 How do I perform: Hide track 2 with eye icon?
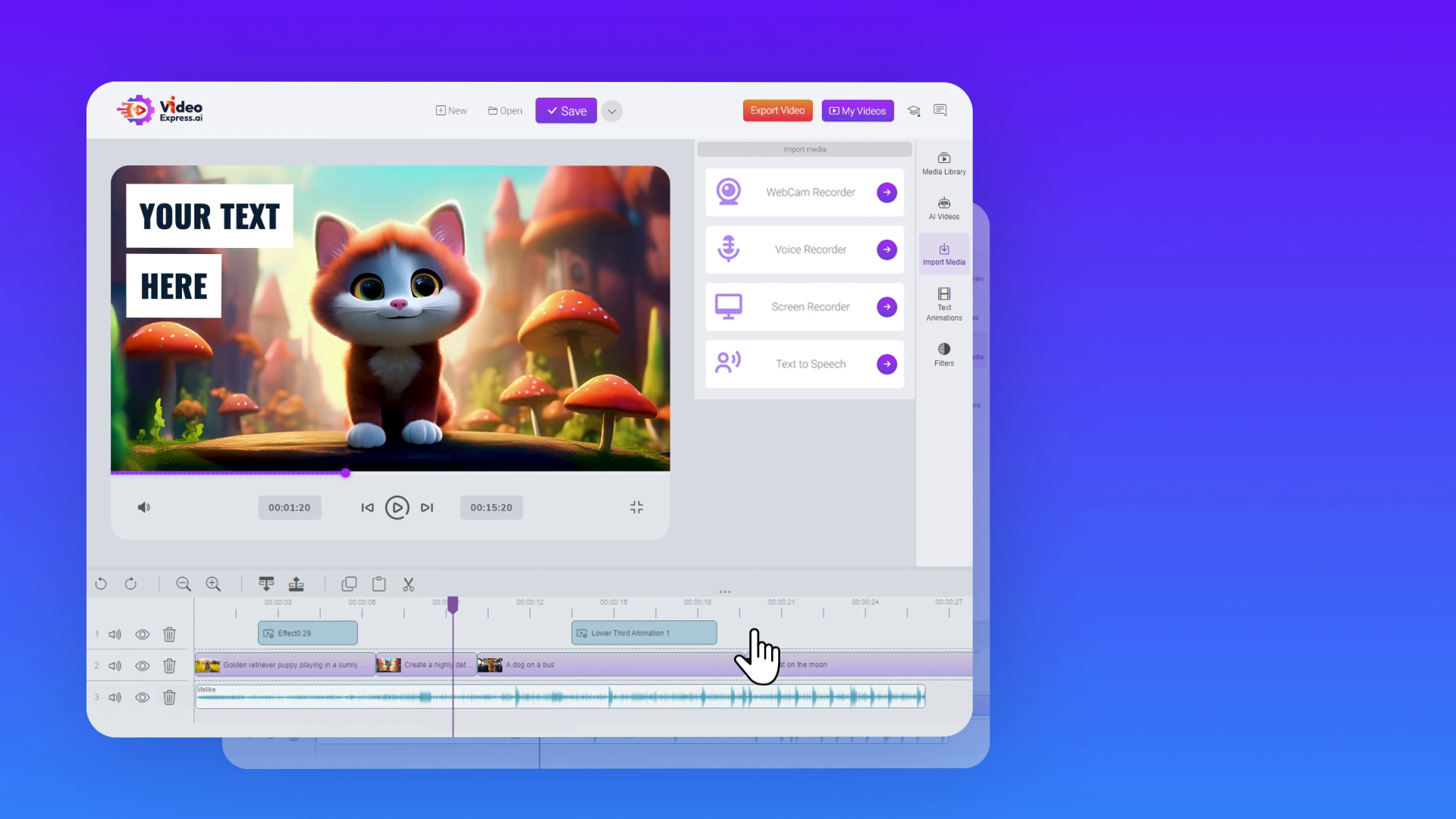tap(142, 666)
